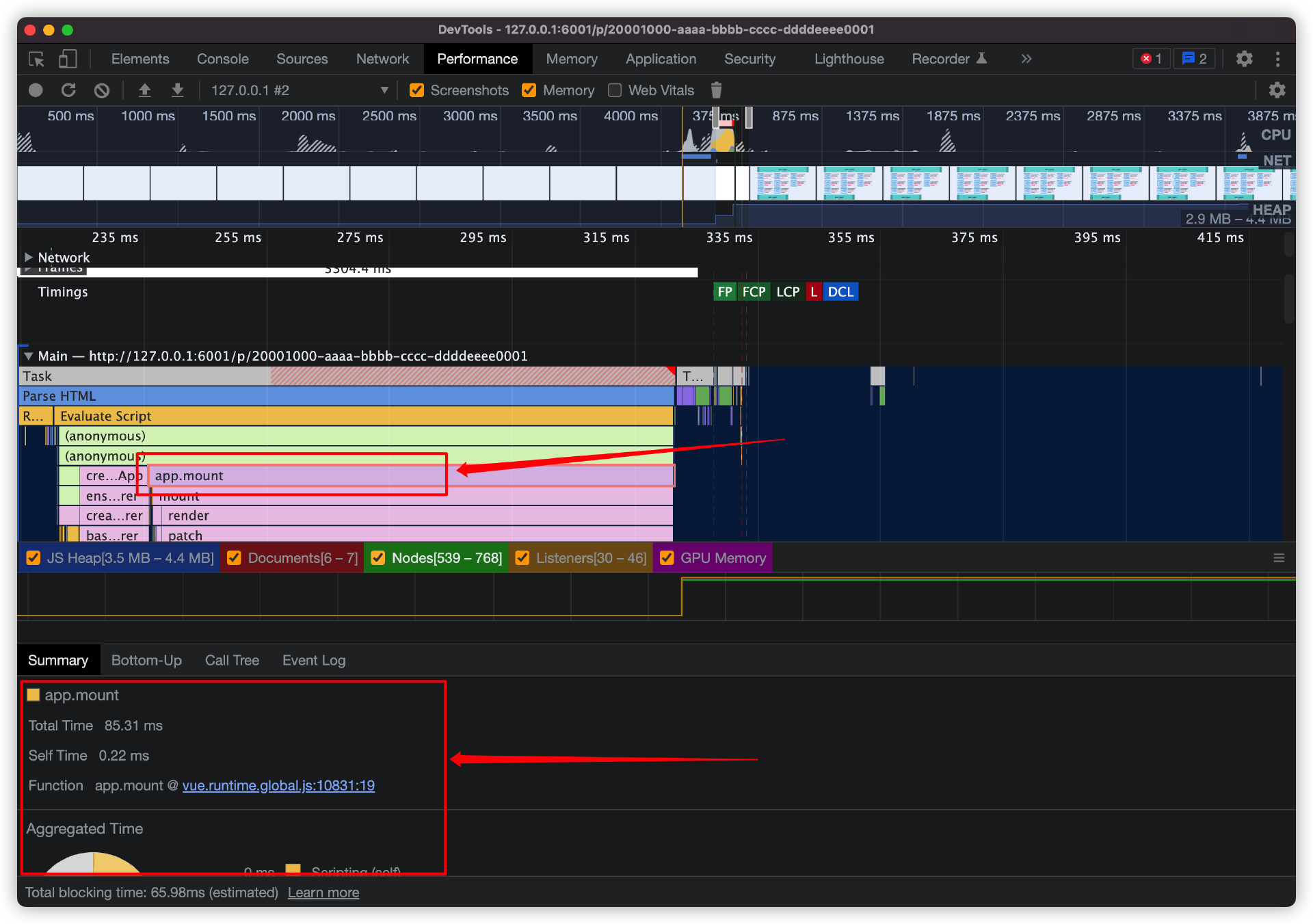Image resolution: width=1313 pixels, height=924 pixels.
Task: Open capture settings gear in Performance toolbar
Action: coord(1277,90)
